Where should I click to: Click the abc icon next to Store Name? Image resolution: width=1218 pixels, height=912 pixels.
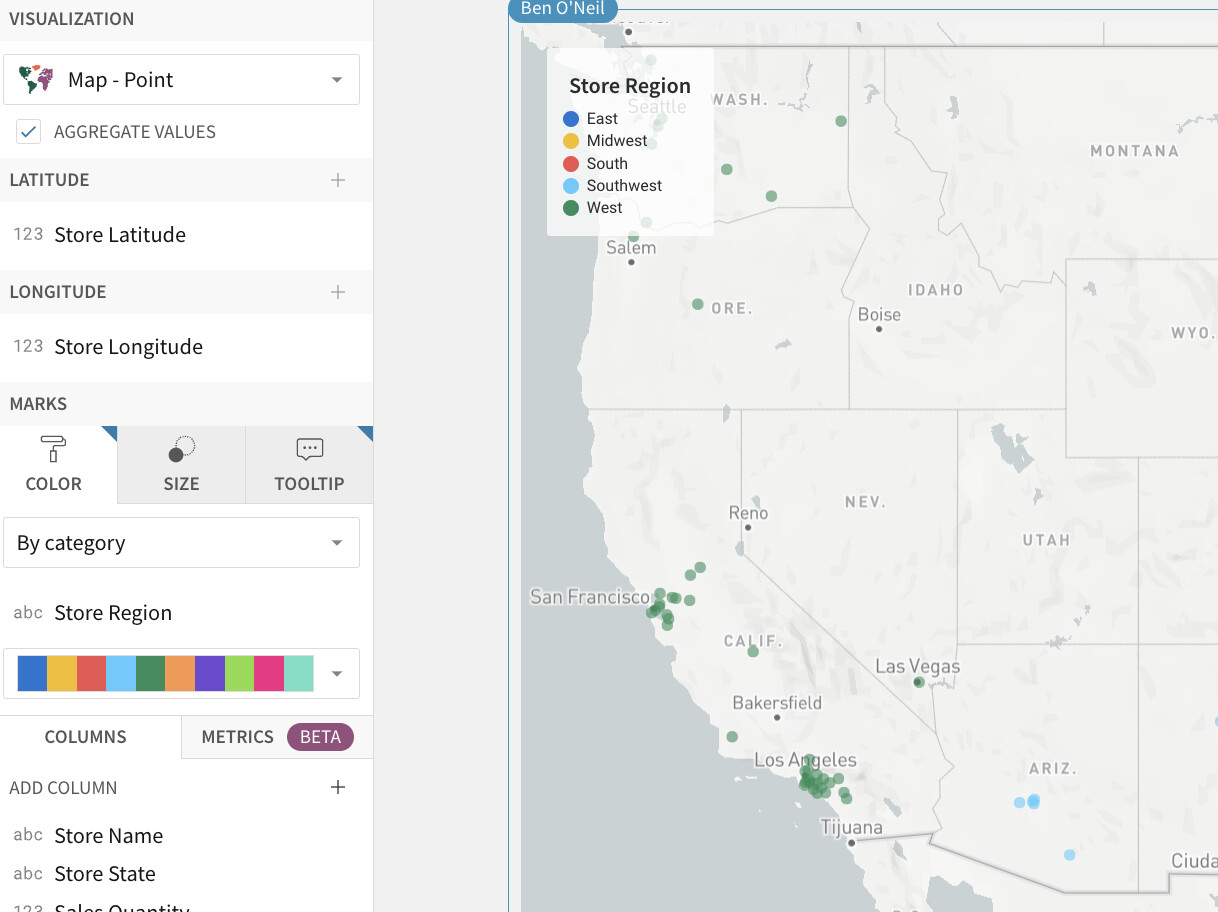(x=28, y=836)
